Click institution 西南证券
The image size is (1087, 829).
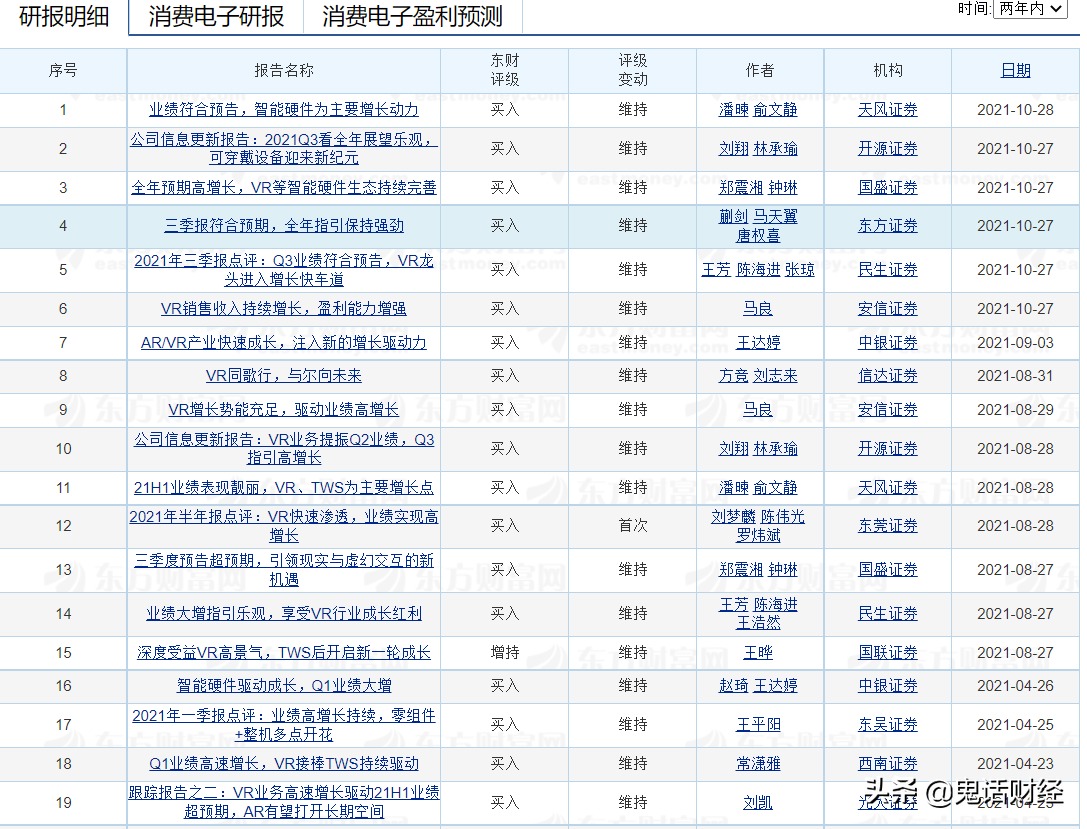tap(888, 764)
